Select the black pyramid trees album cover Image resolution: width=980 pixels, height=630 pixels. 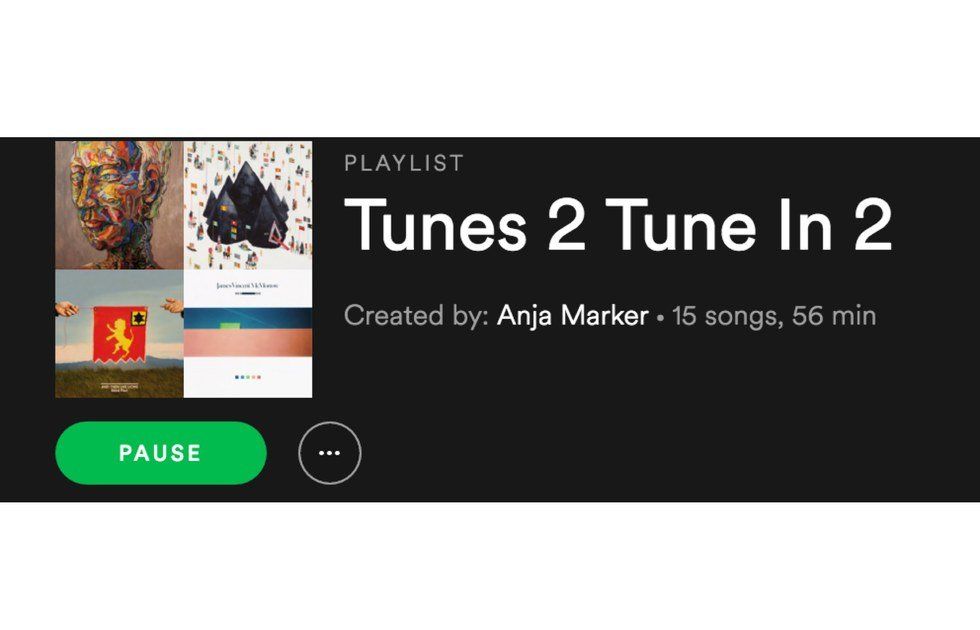pyautogui.click(x=248, y=205)
